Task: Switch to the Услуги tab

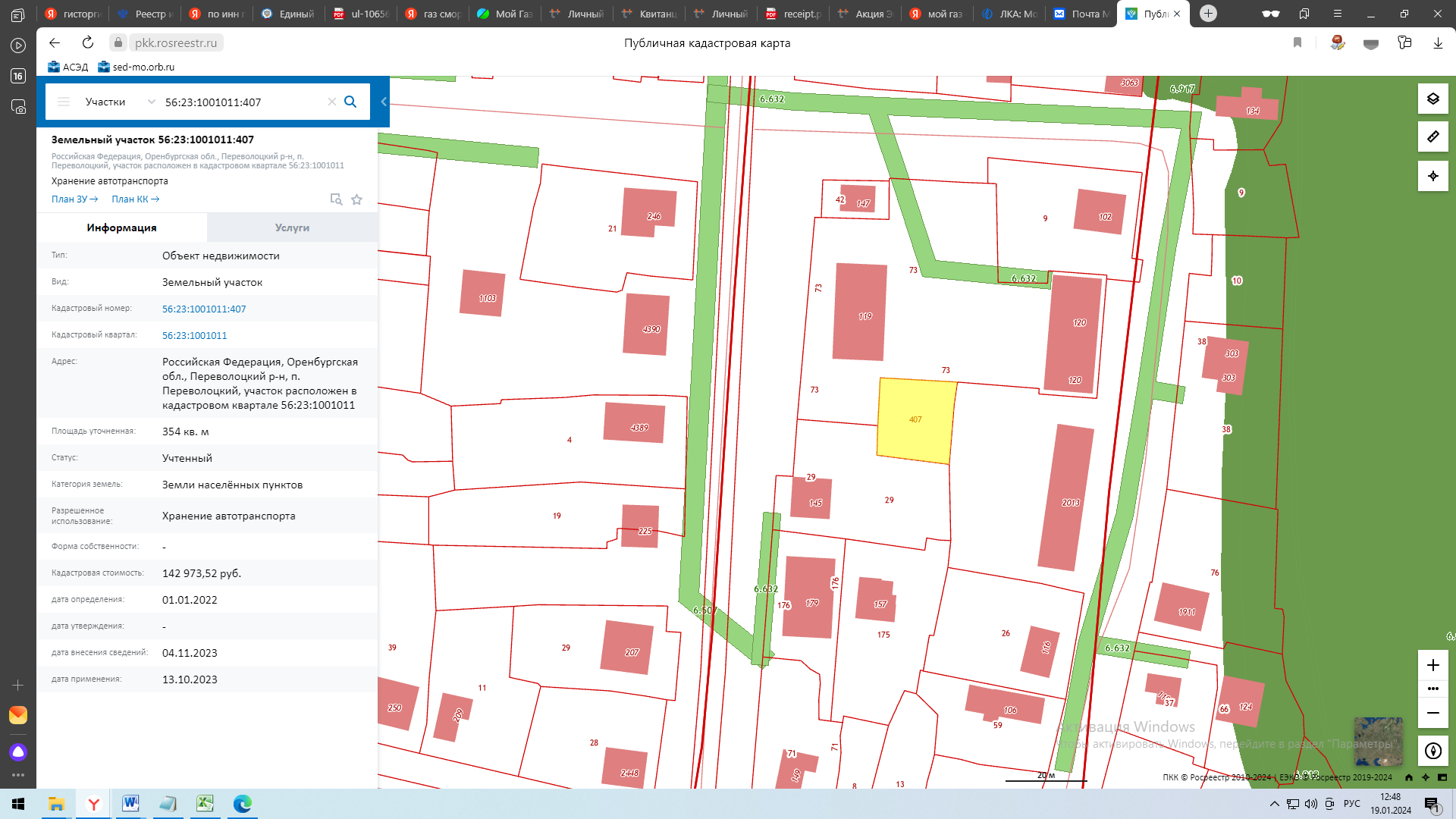Action: click(x=292, y=227)
